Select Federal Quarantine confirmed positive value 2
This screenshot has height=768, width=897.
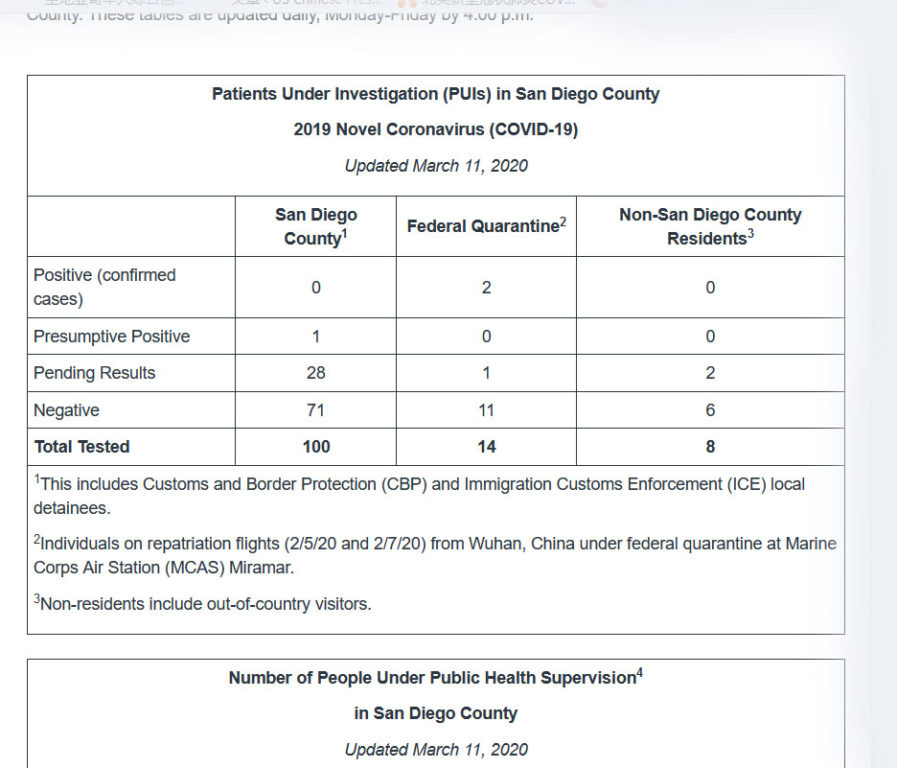point(486,287)
